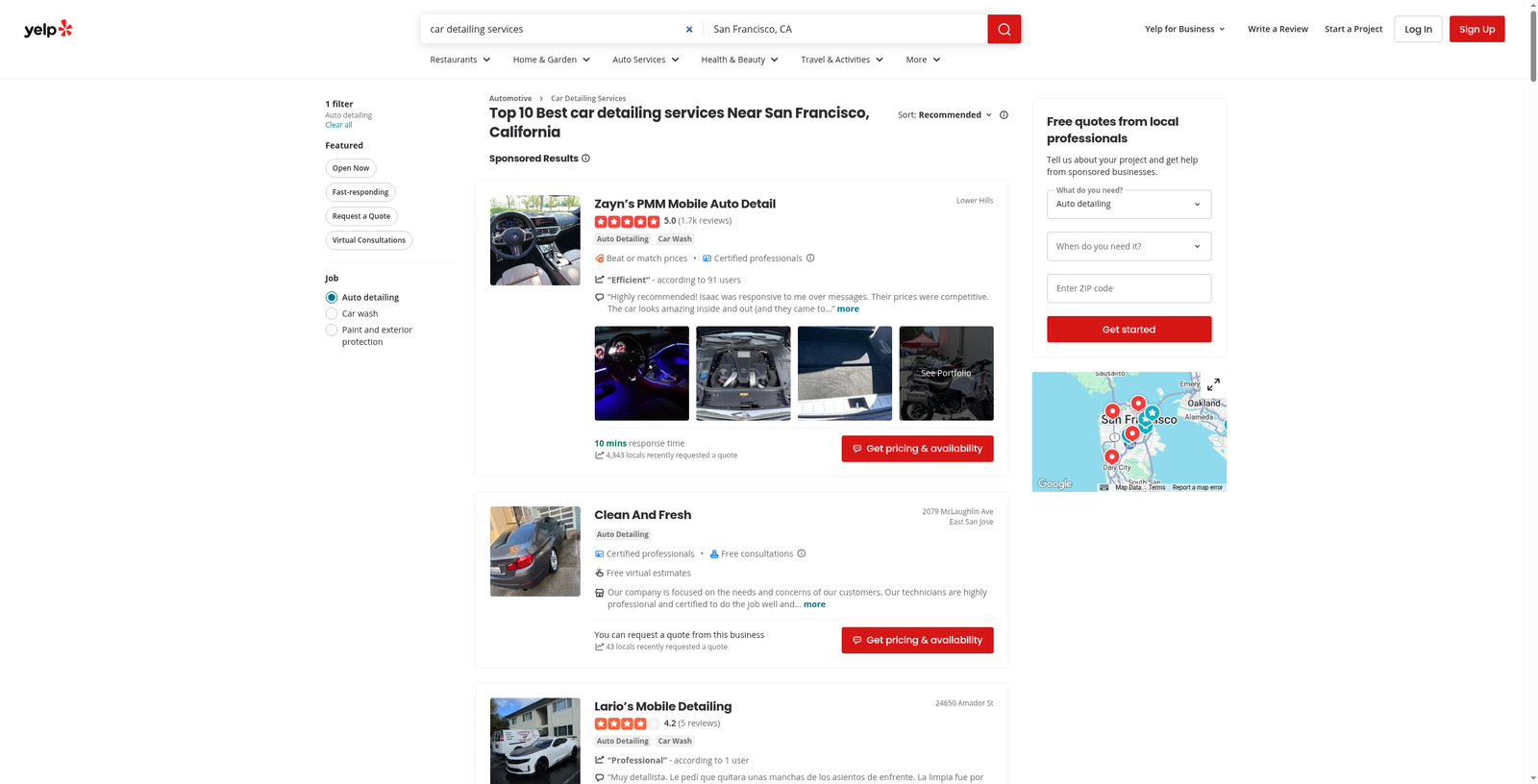Click more link on Zayn's review snippet
This screenshot has height=784, width=1538.
pos(848,309)
